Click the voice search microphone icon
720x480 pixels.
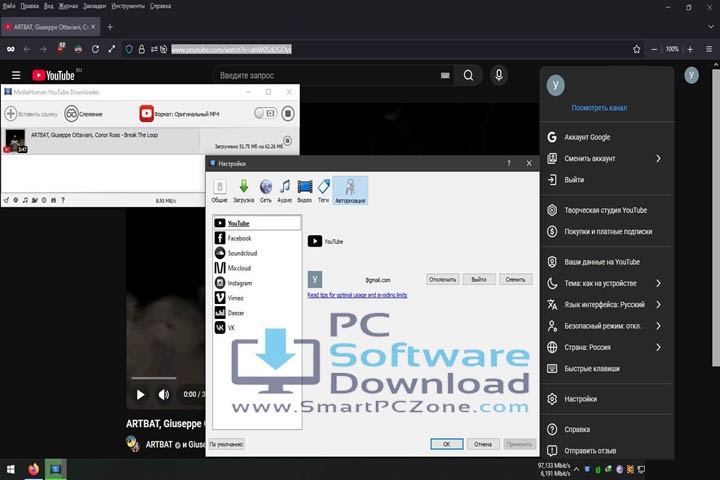(x=499, y=75)
